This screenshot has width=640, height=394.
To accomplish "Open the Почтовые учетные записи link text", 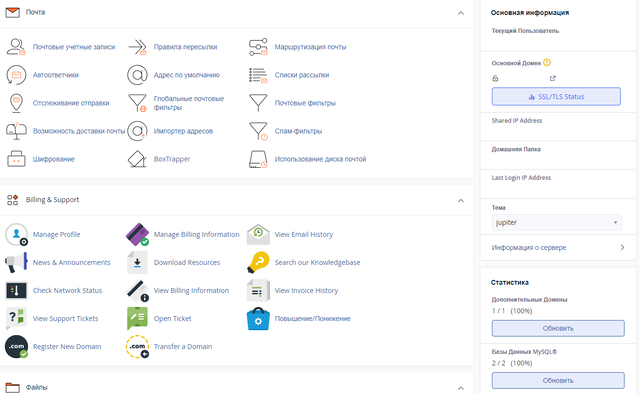I will [74, 47].
